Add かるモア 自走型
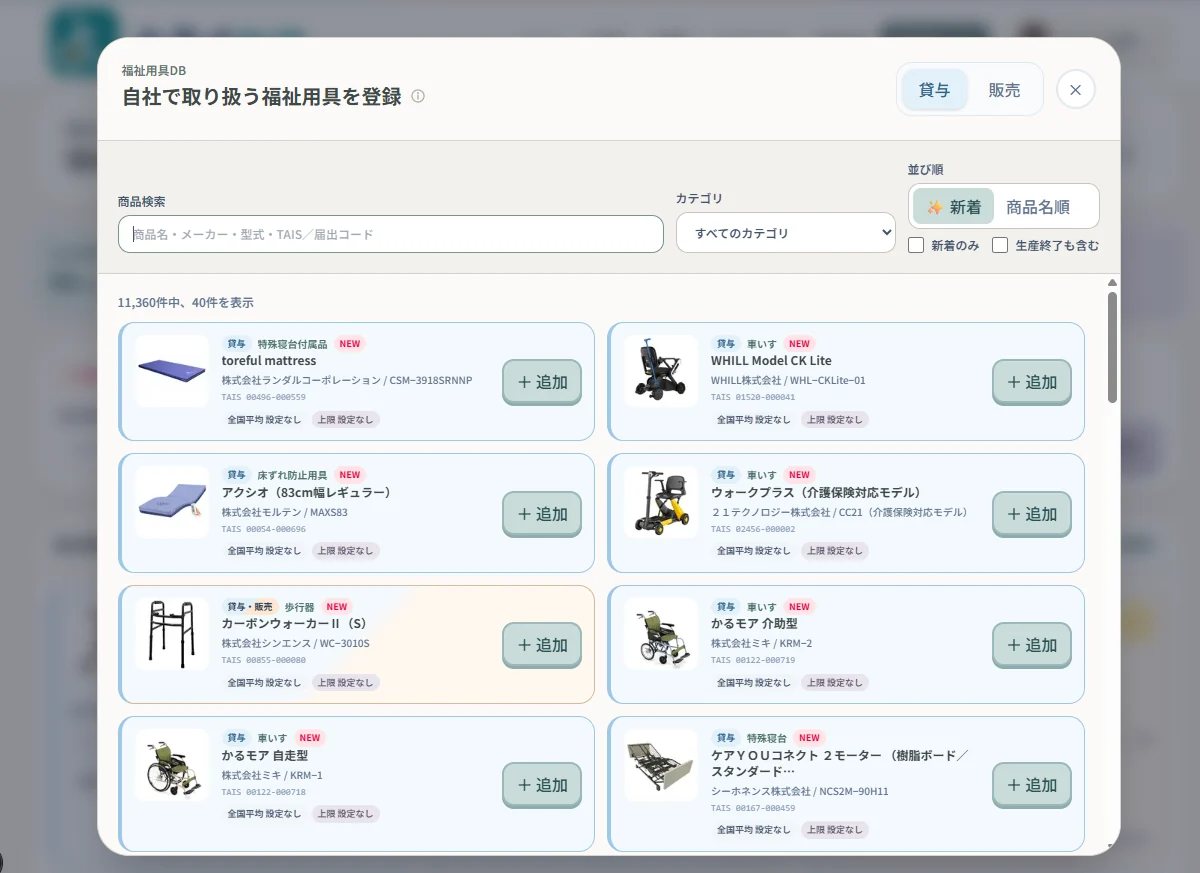 [542, 785]
